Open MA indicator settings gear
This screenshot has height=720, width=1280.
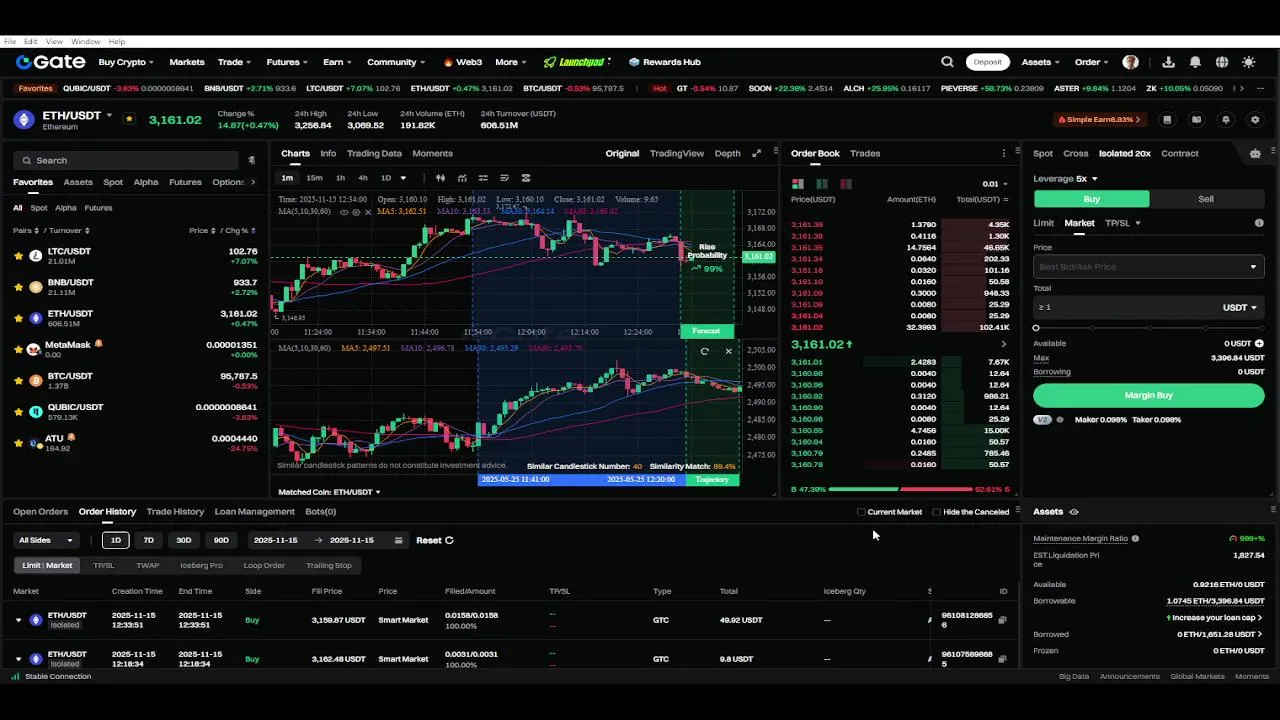[x=356, y=212]
